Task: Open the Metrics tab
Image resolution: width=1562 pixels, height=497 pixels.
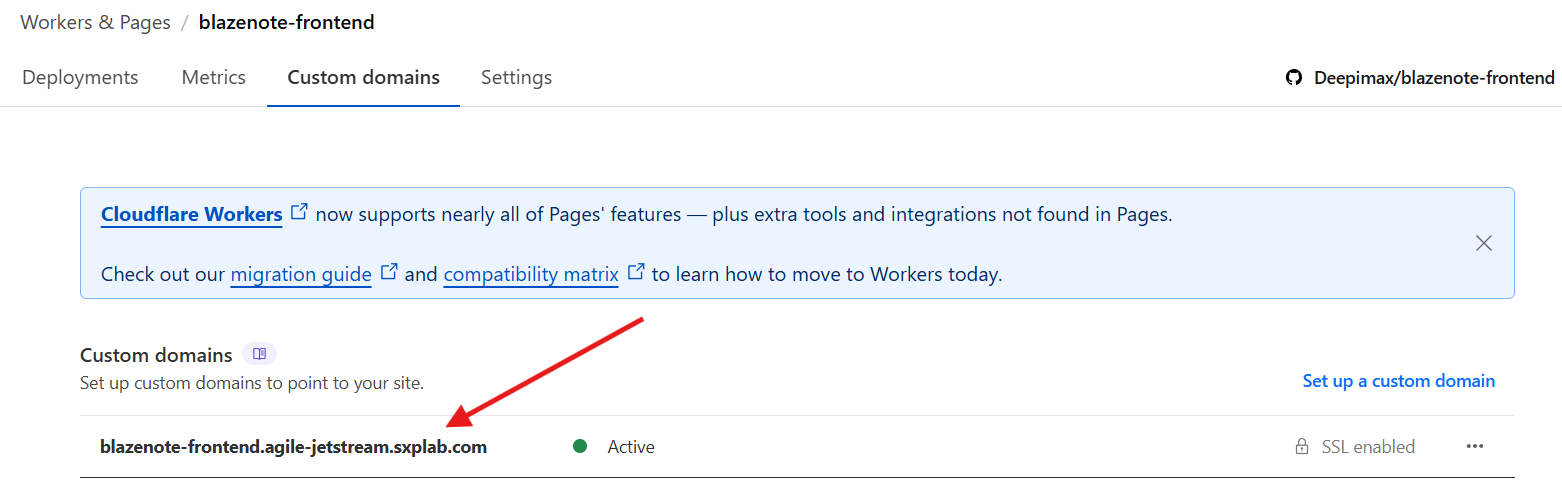Action: tap(213, 77)
